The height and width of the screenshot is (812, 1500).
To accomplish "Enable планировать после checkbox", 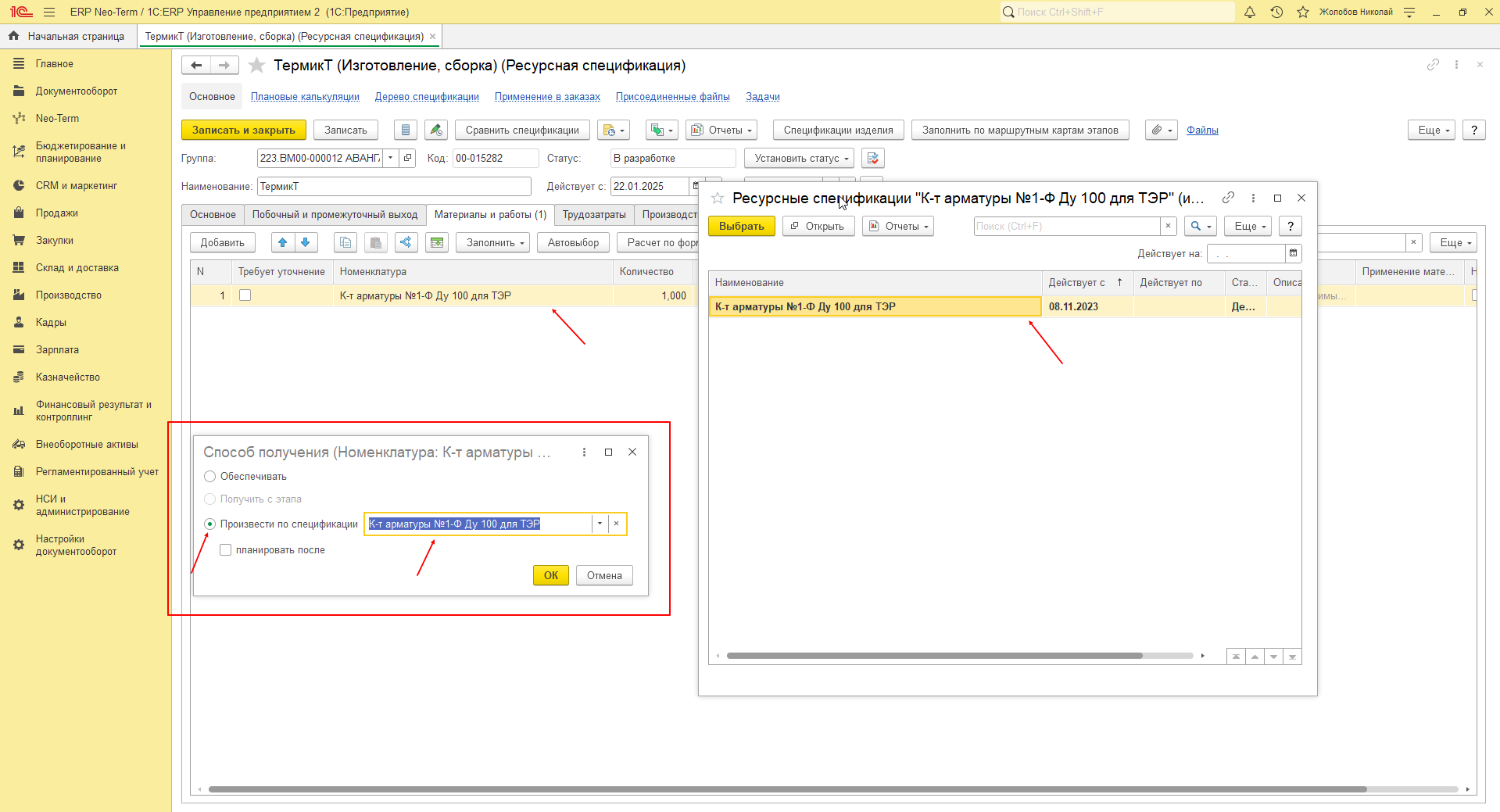I will tap(226, 550).
